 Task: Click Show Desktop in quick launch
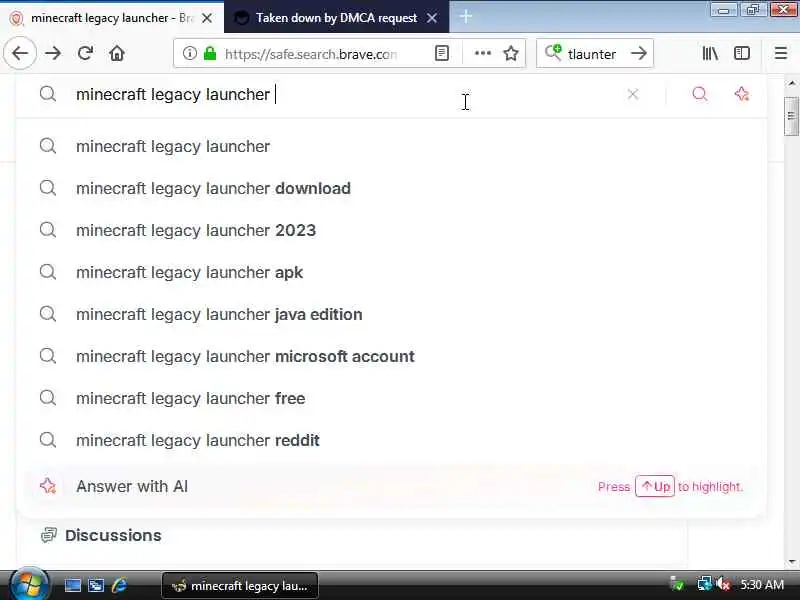pyautogui.click(x=72, y=585)
